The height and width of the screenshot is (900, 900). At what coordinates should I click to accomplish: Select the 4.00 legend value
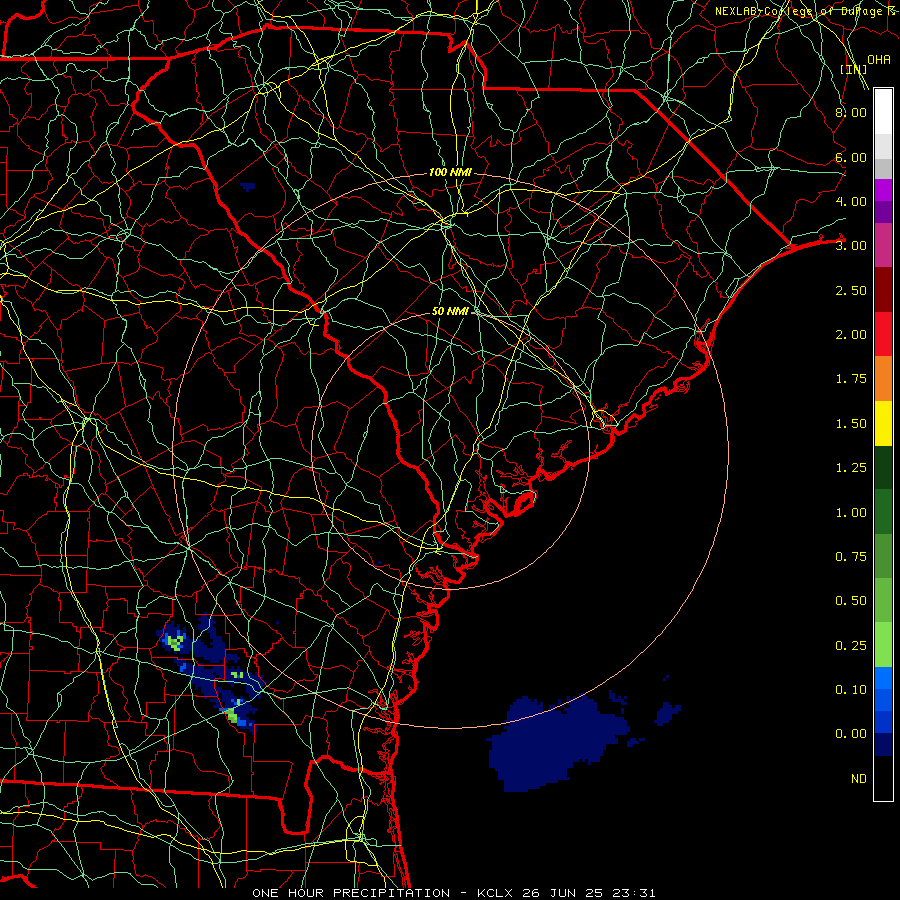point(851,201)
